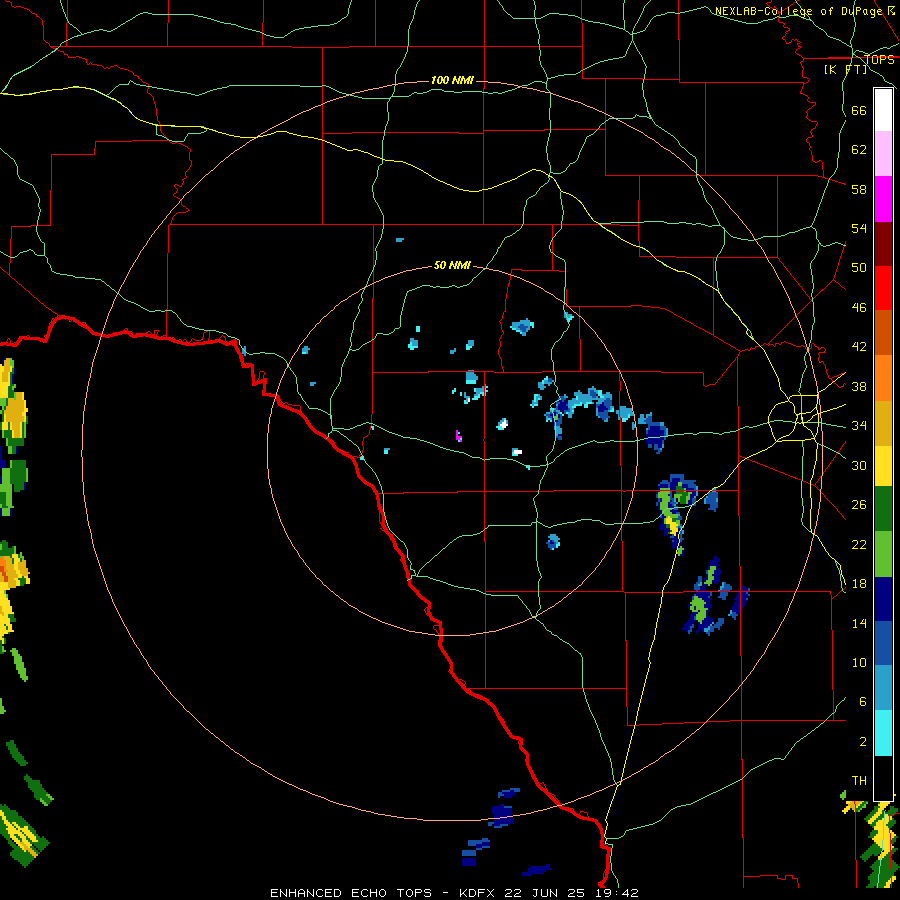Click the small magenta echo near radar center

(459, 436)
